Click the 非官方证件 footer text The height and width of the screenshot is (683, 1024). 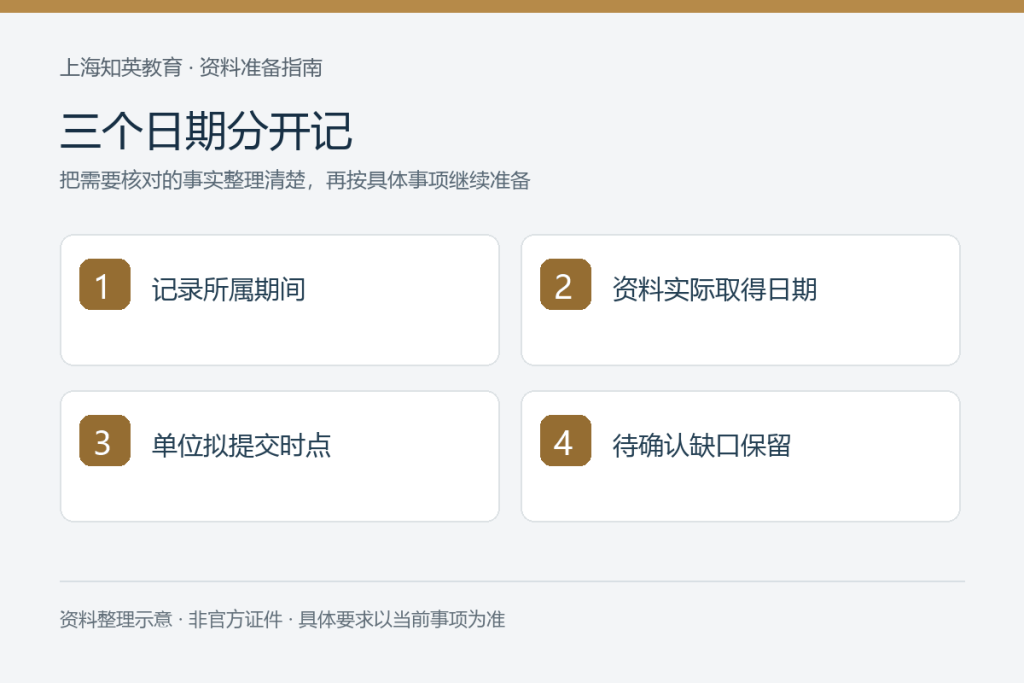[x=235, y=619]
